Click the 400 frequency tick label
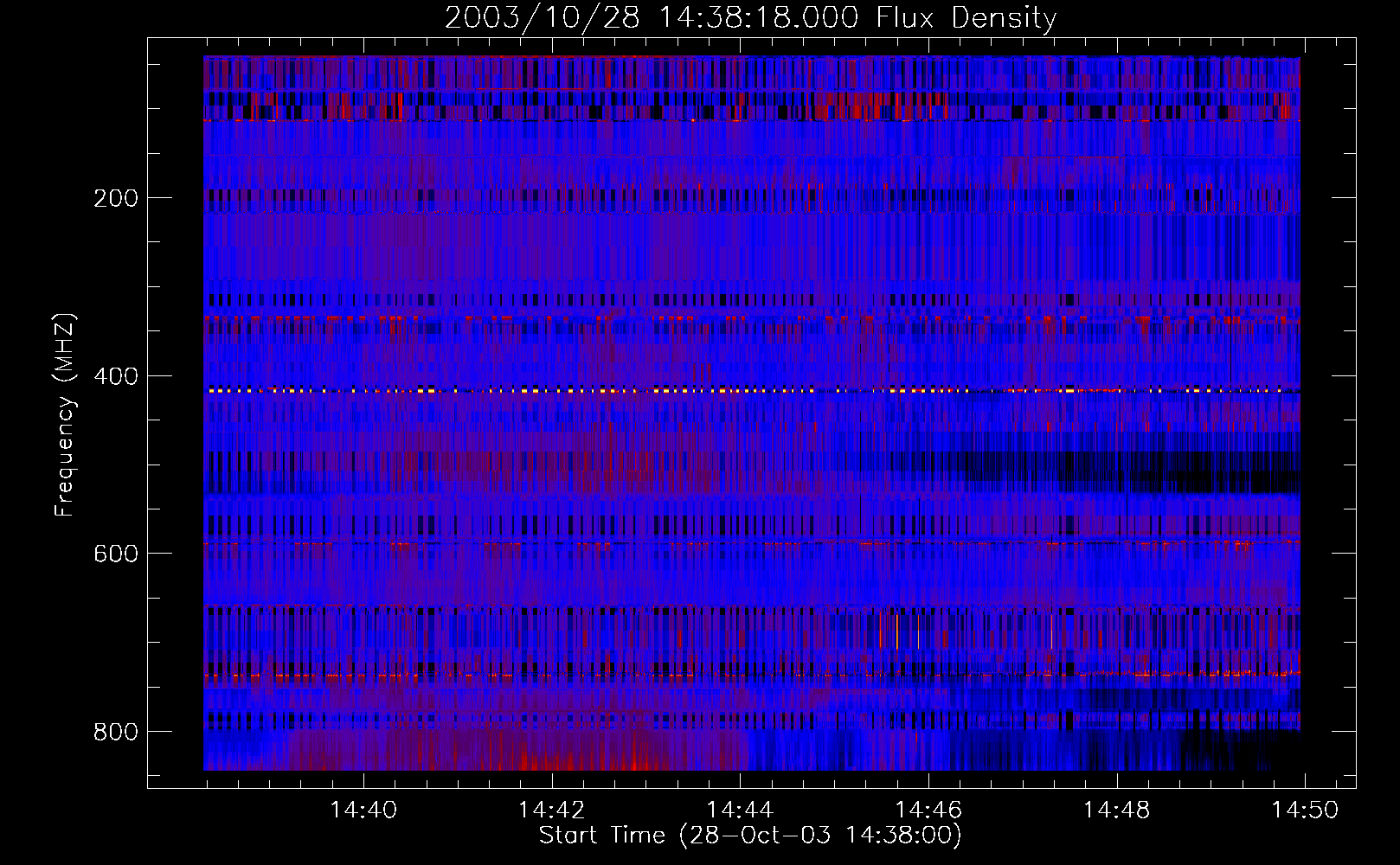Image resolution: width=1400 pixels, height=865 pixels. pyautogui.click(x=116, y=376)
